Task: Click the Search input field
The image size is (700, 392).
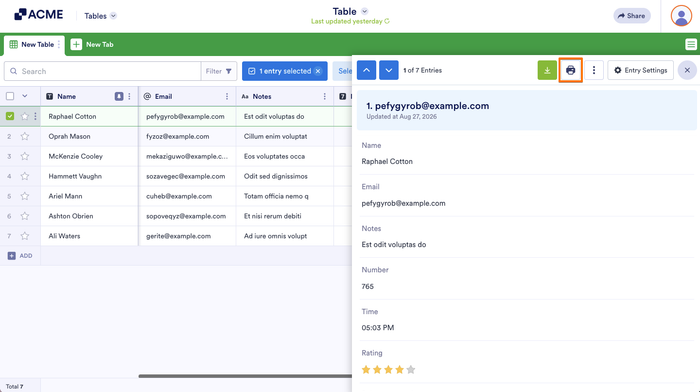Action: tap(103, 71)
